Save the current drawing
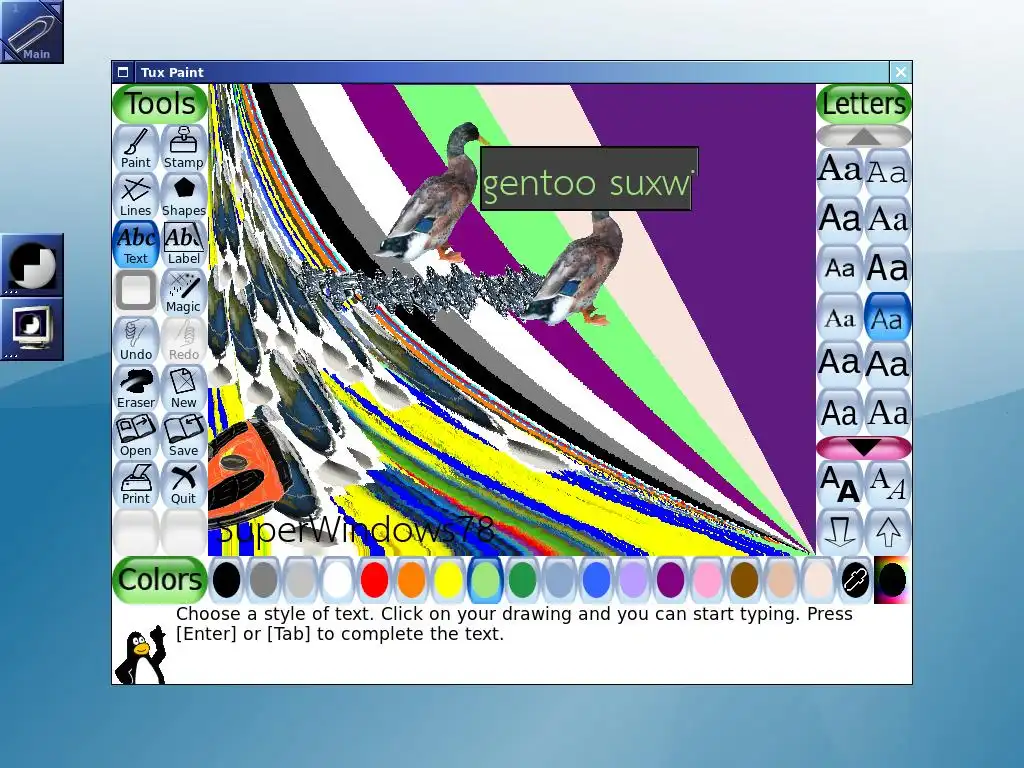This screenshot has height=768, width=1024. click(x=184, y=436)
